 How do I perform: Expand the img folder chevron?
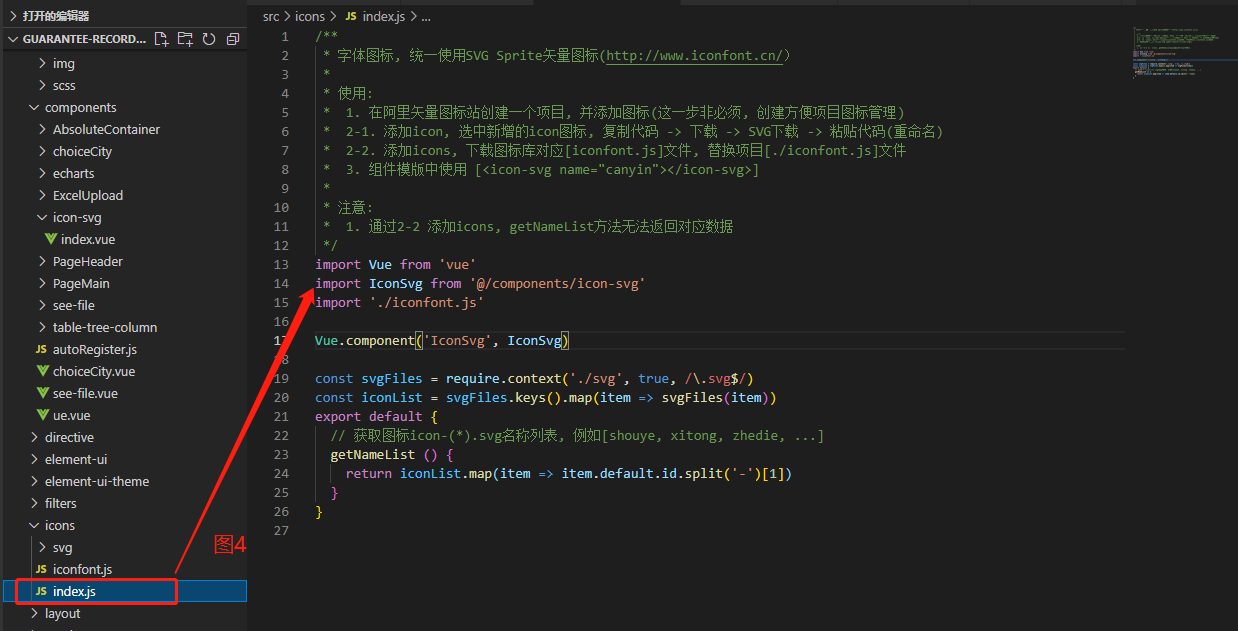coord(42,63)
